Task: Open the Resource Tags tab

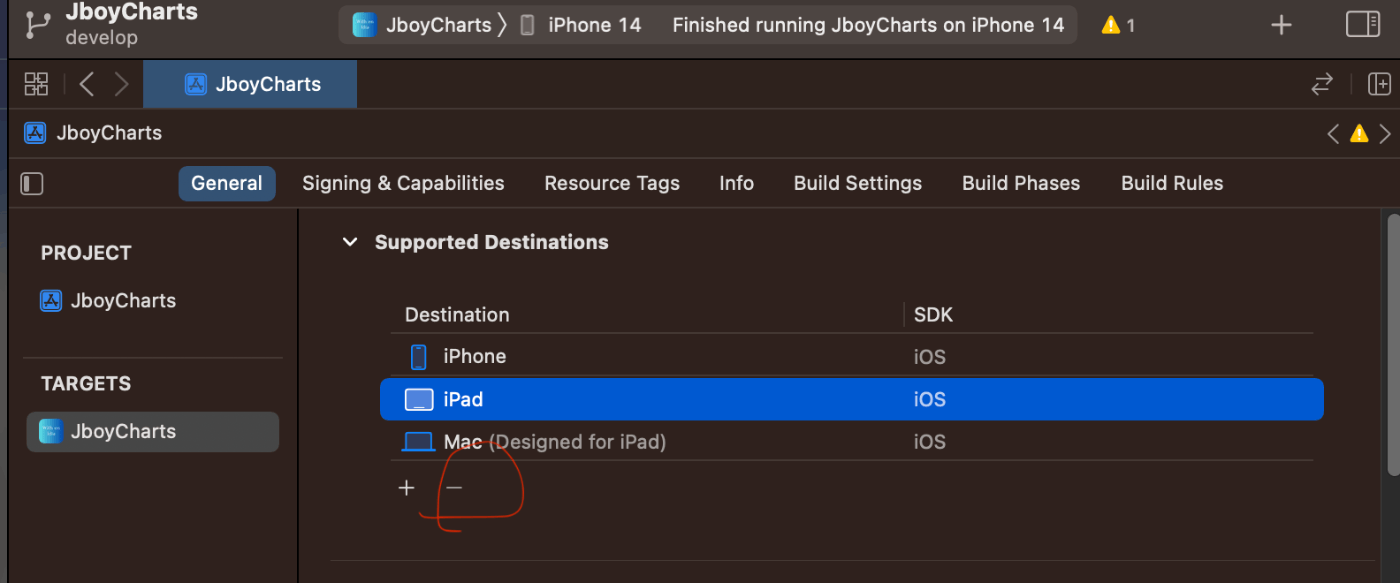Action: (612, 183)
